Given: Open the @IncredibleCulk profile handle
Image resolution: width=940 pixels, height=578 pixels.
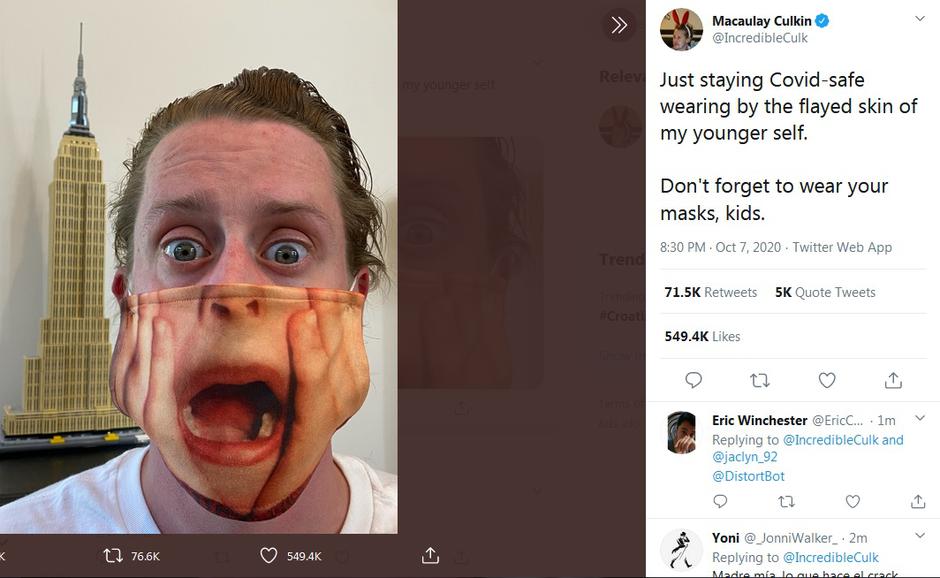Looking at the screenshot, I should tap(760, 38).
